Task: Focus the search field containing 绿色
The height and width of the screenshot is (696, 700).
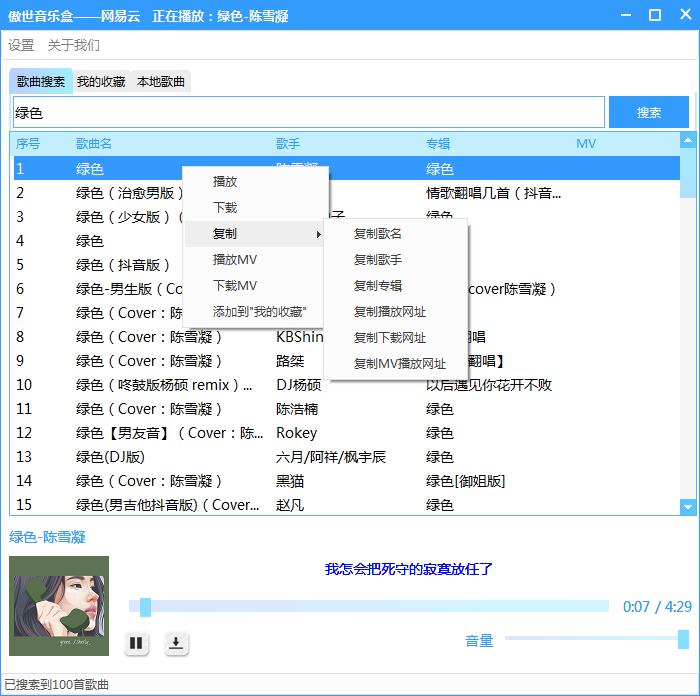Action: point(309,113)
